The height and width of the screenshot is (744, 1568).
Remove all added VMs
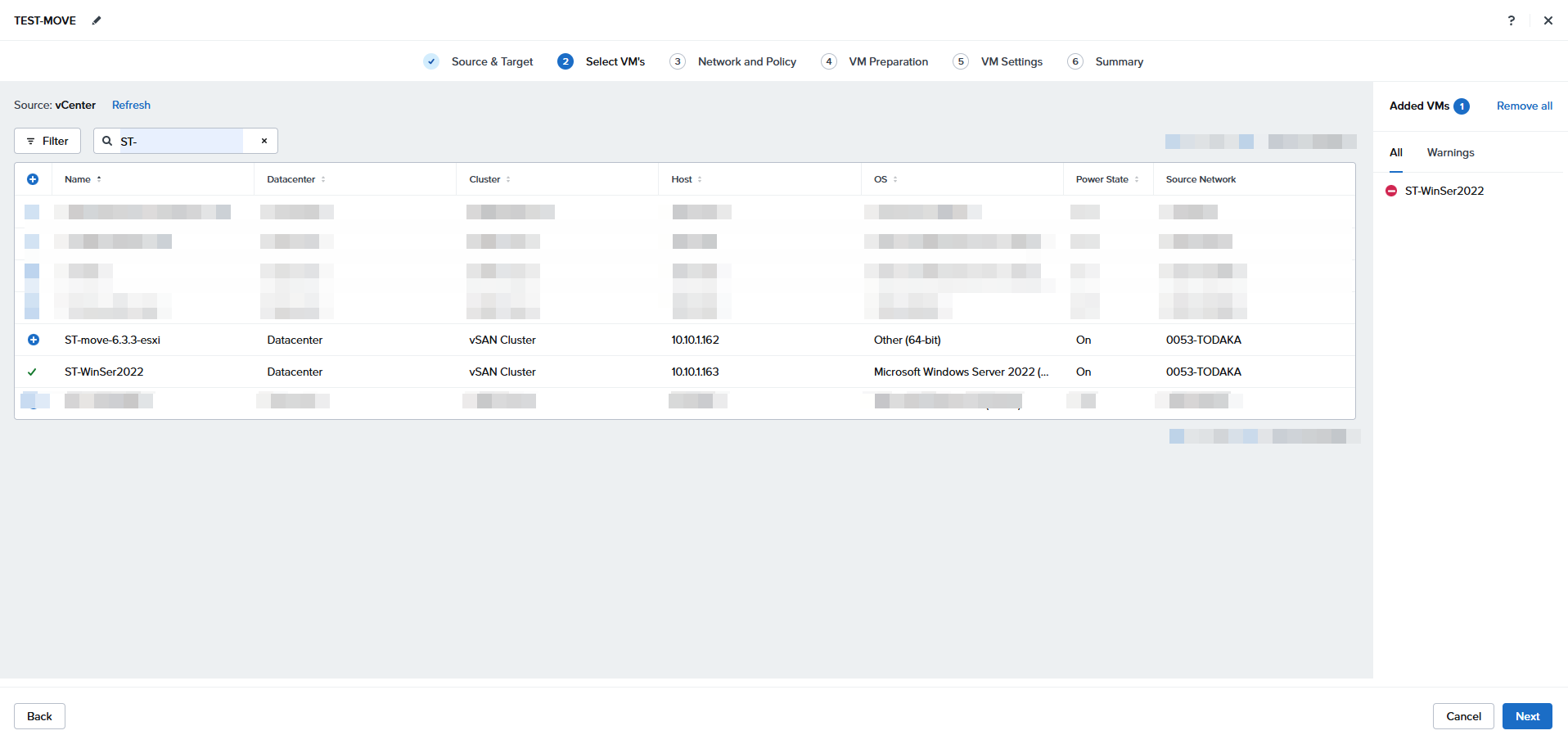pyautogui.click(x=1524, y=106)
